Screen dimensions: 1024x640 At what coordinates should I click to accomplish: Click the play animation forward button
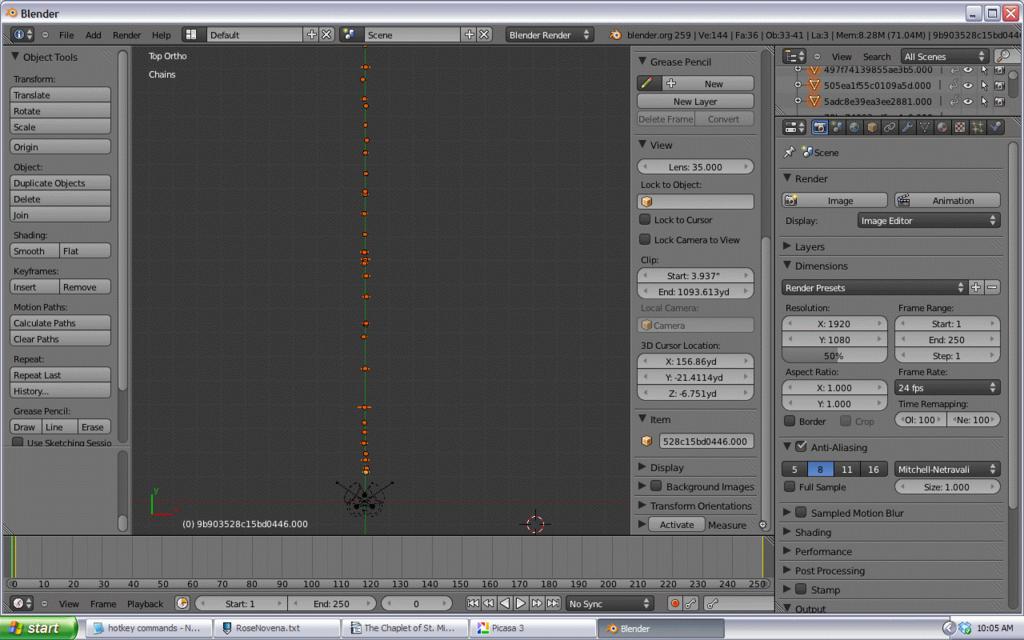[x=520, y=603]
